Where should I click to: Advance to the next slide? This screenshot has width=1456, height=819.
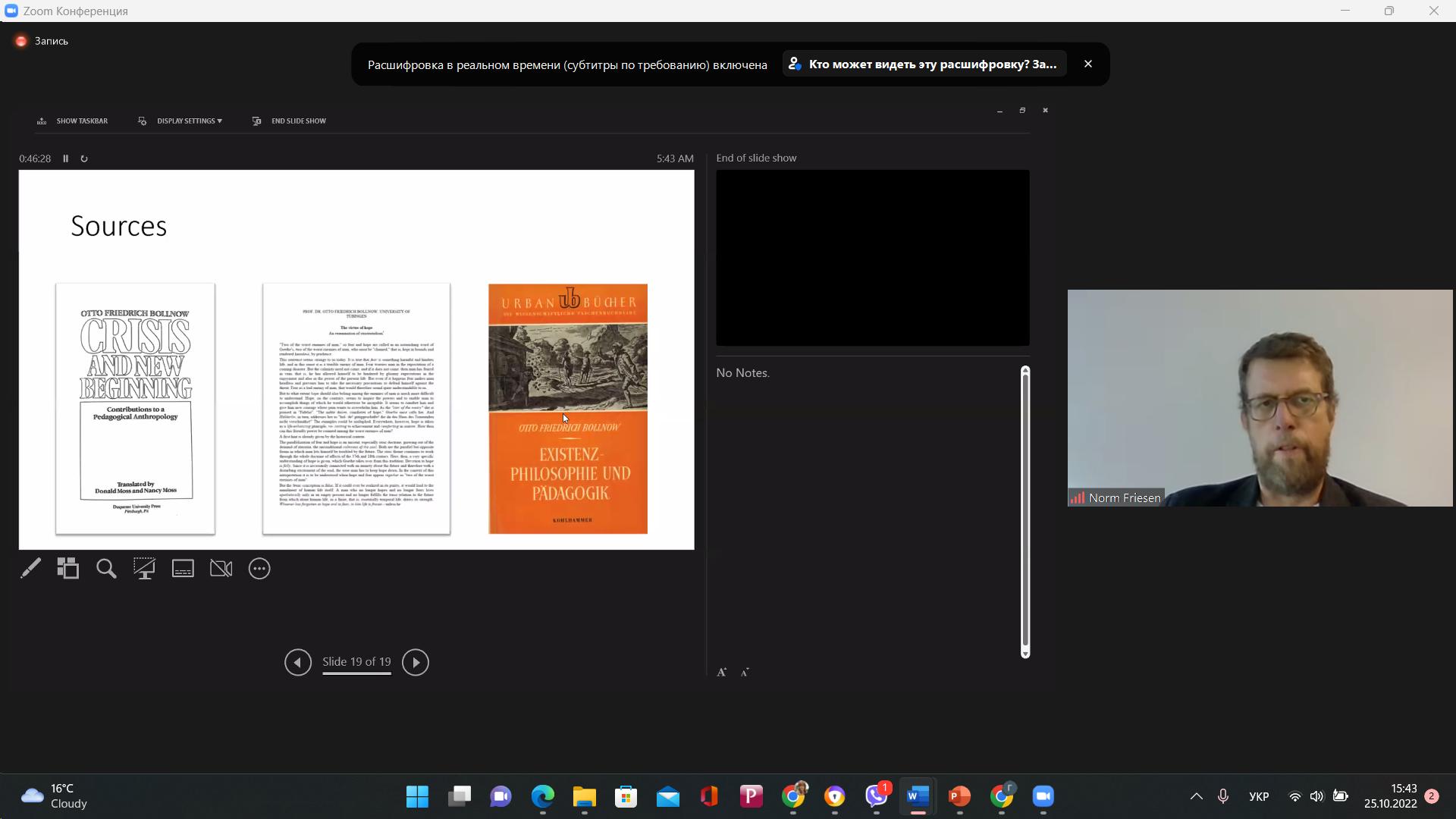pyautogui.click(x=415, y=662)
